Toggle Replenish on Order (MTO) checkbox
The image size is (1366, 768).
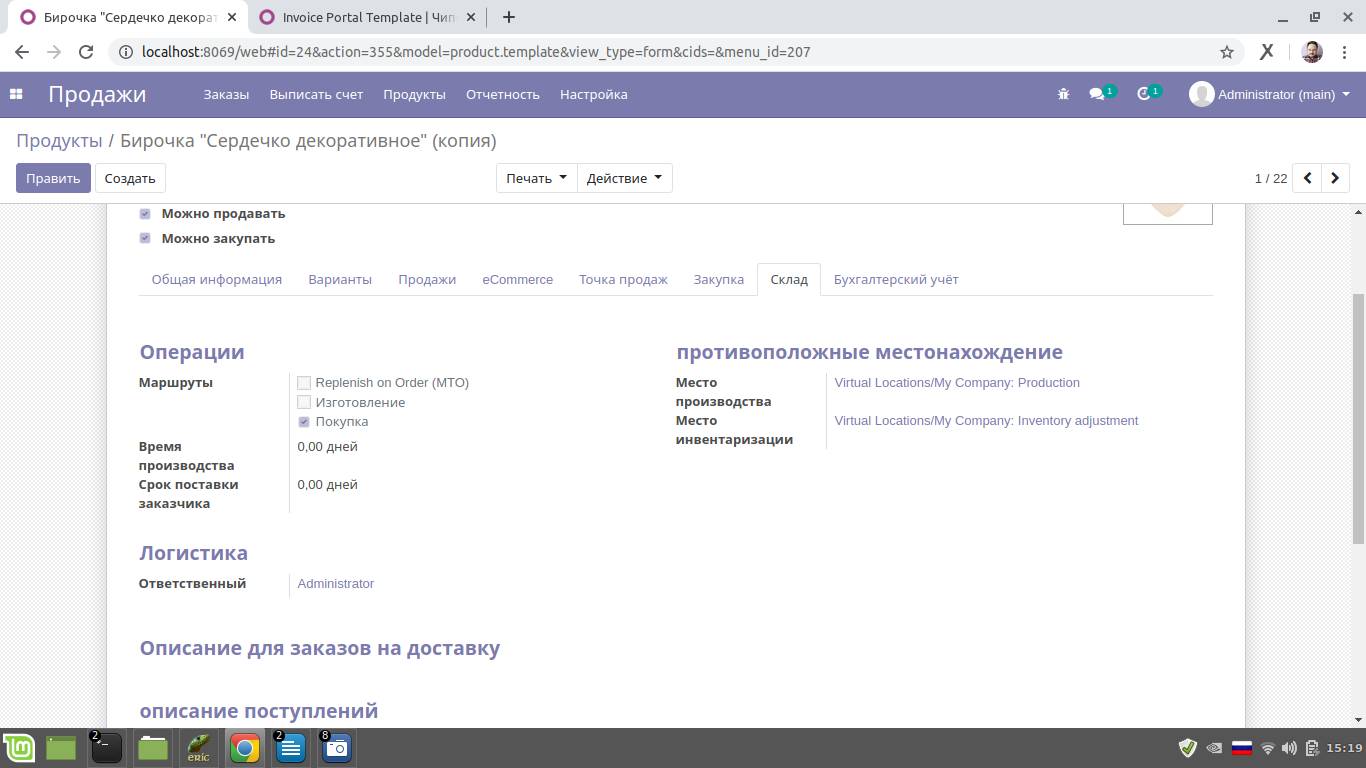304,383
